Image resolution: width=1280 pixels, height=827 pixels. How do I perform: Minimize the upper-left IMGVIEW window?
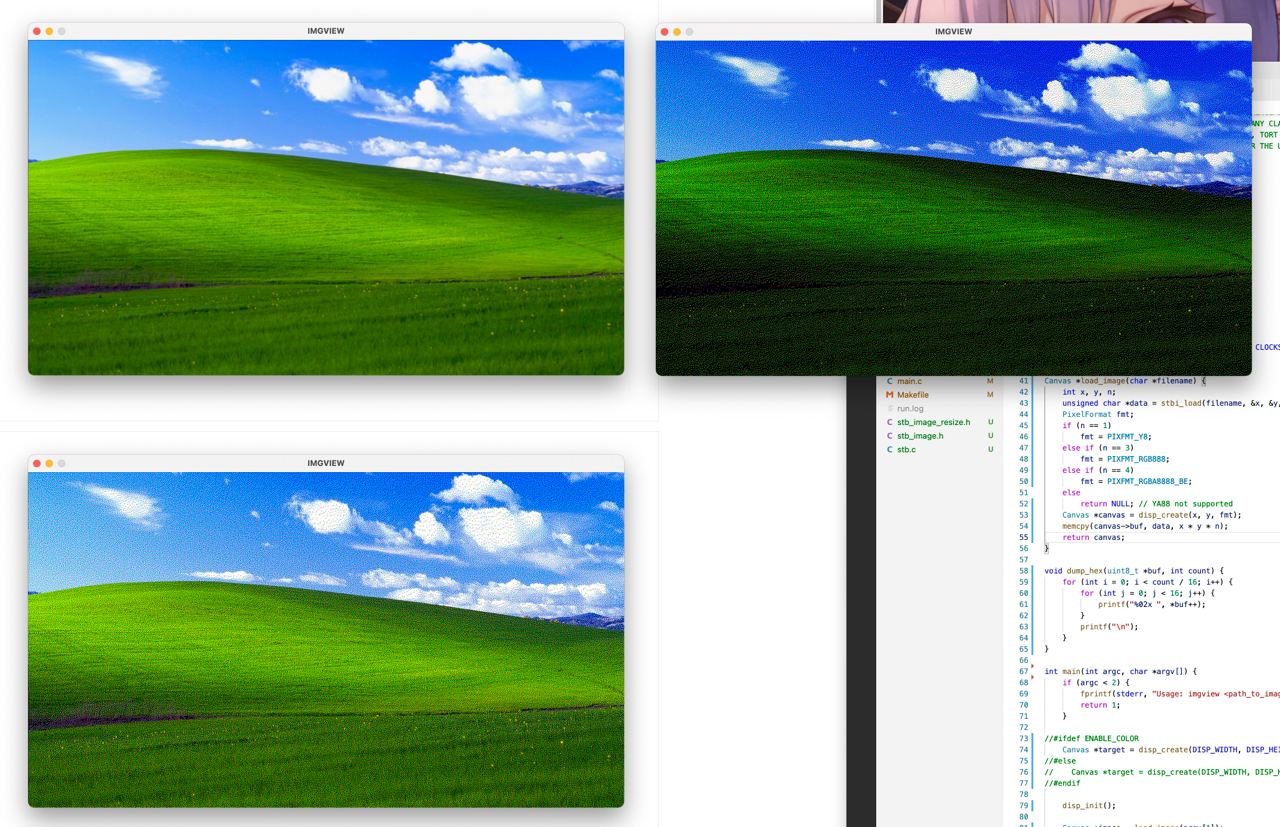pos(49,31)
